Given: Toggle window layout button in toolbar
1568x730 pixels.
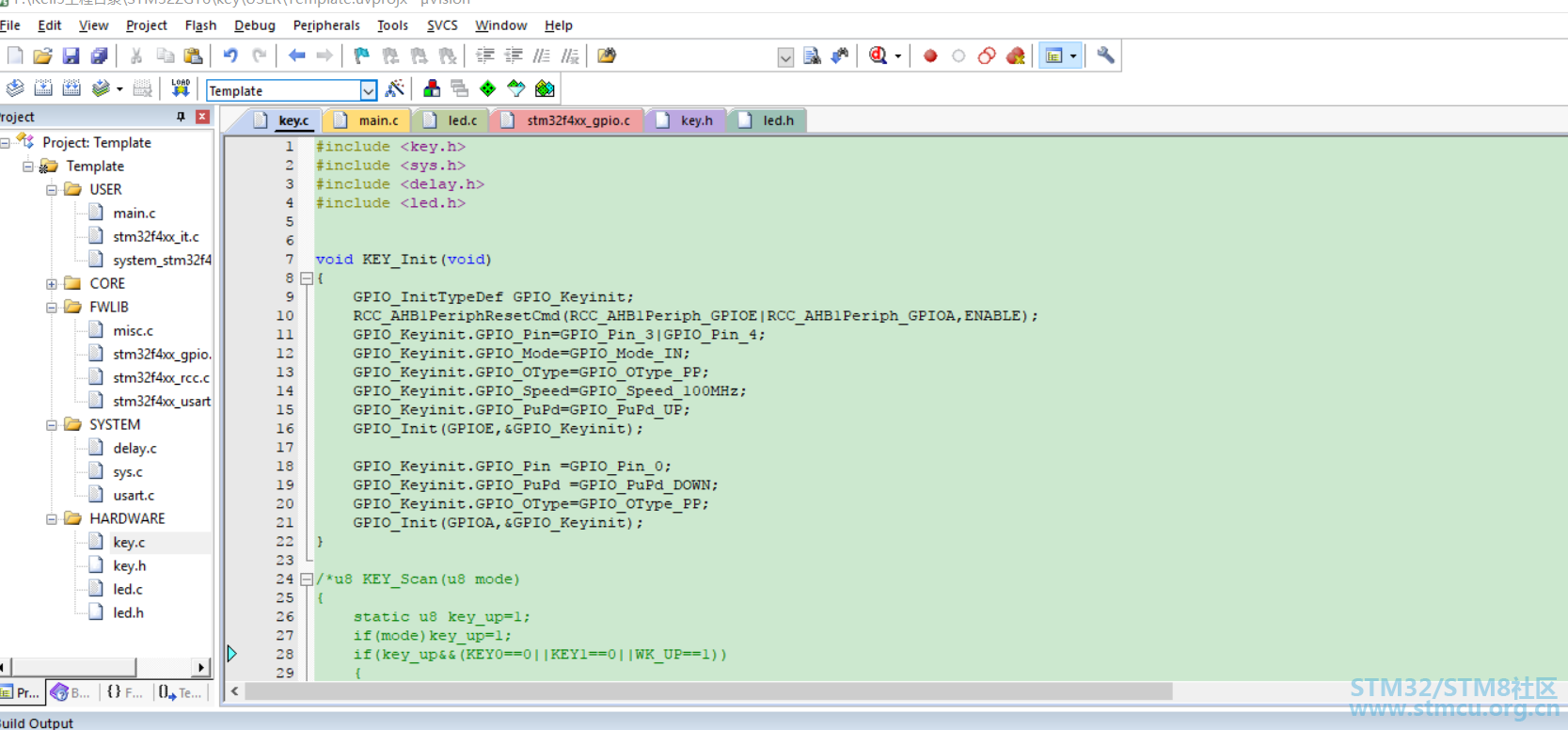Looking at the screenshot, I should click(1054, 56).
